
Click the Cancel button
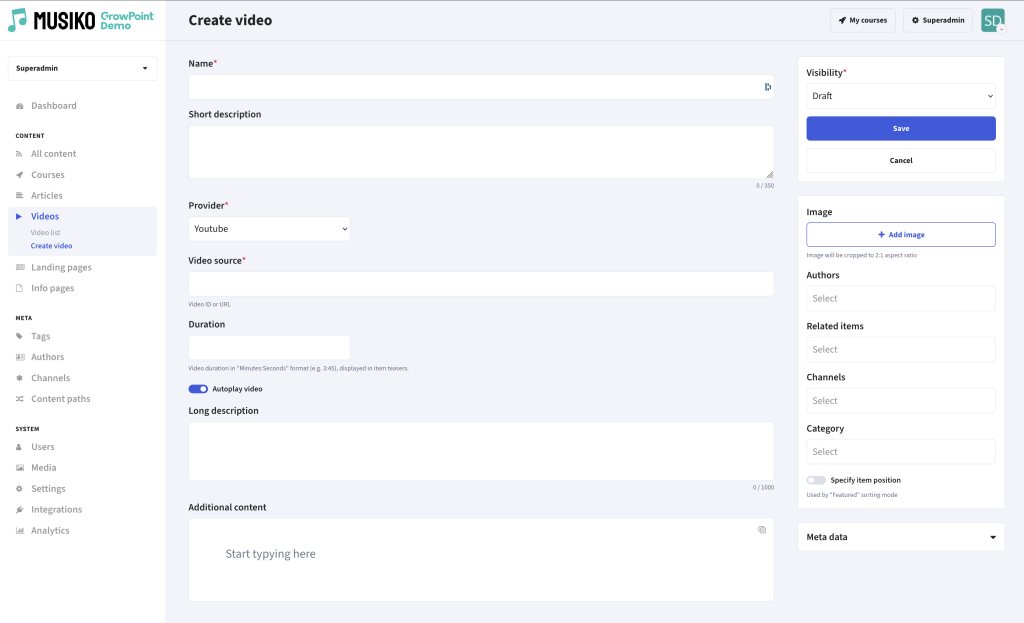(x=901, y=161)
